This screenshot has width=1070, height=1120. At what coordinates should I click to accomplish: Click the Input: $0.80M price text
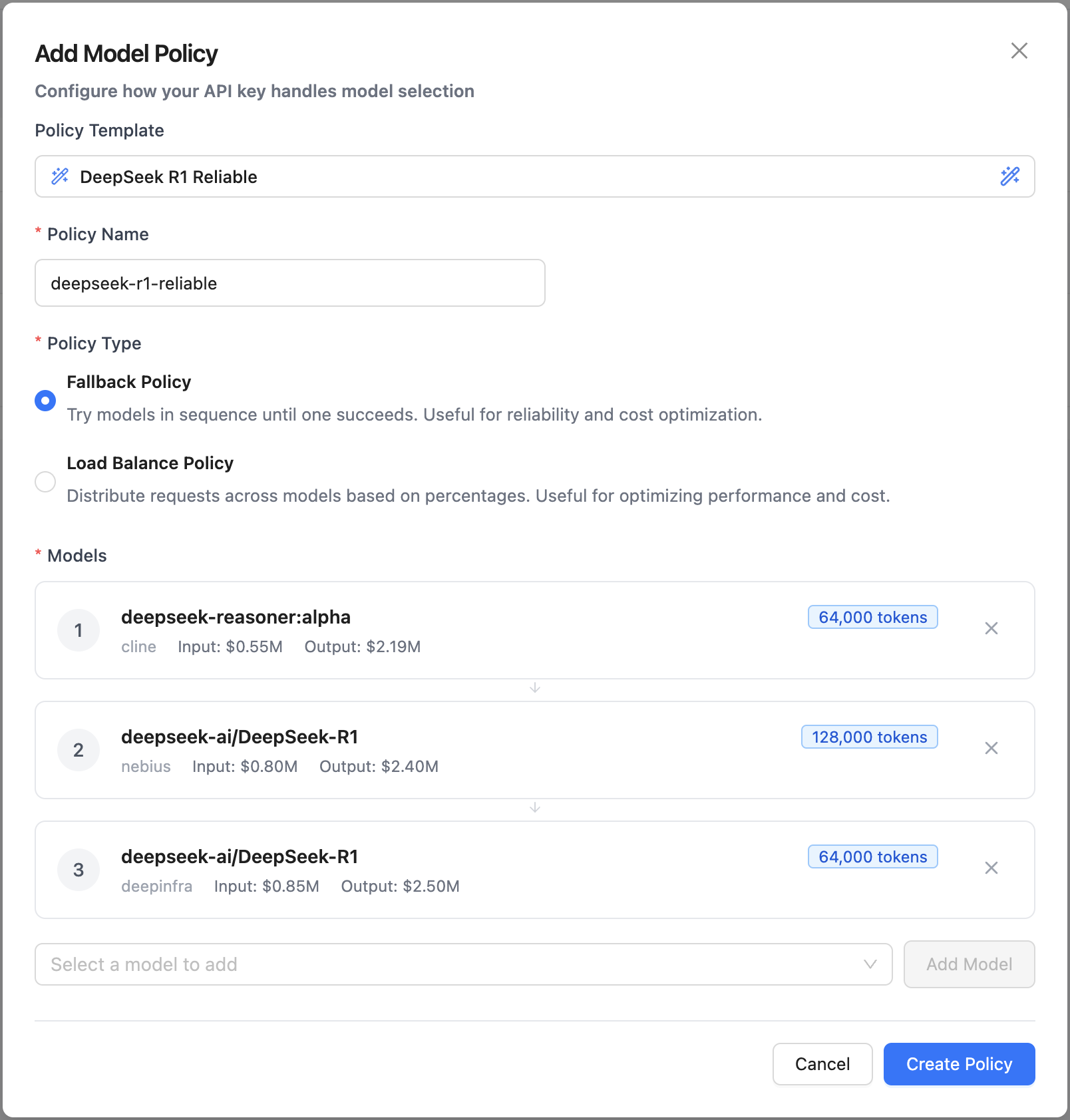(245, 767)
